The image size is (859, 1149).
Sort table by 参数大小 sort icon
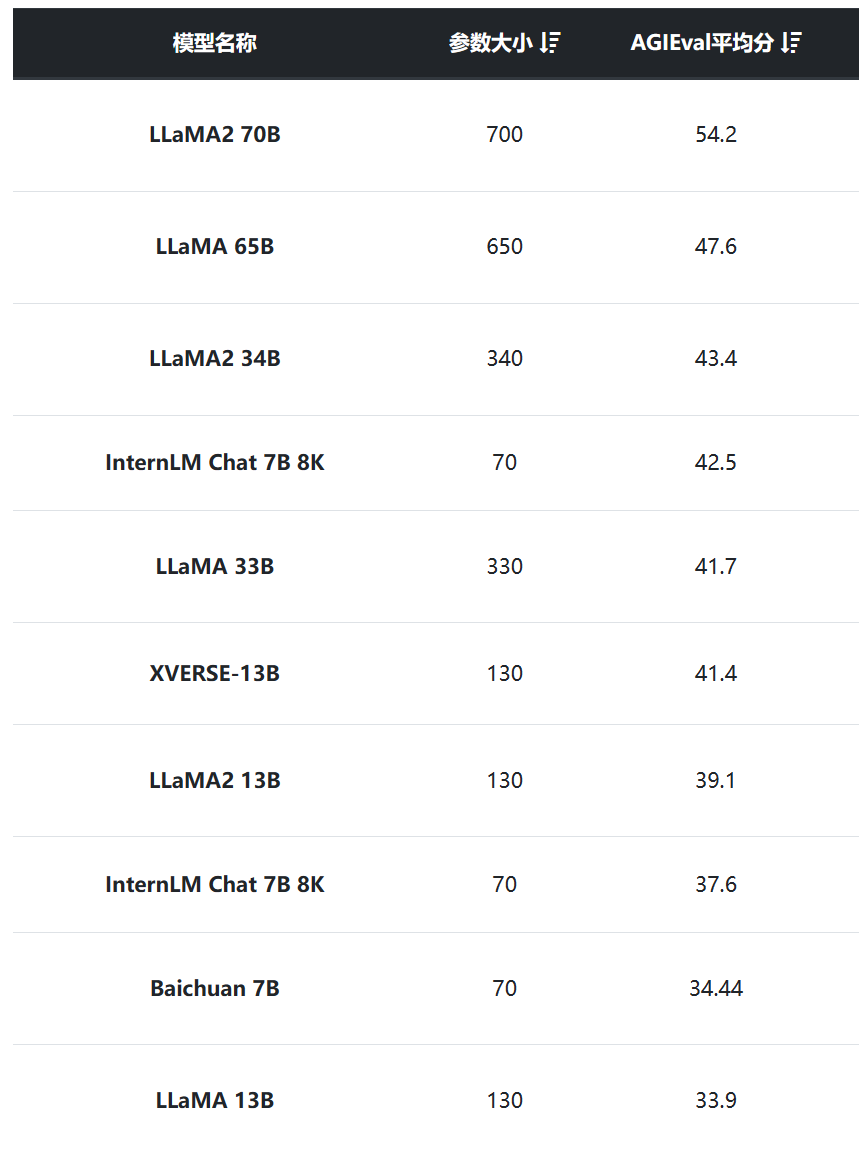click(x=550, y=43)
